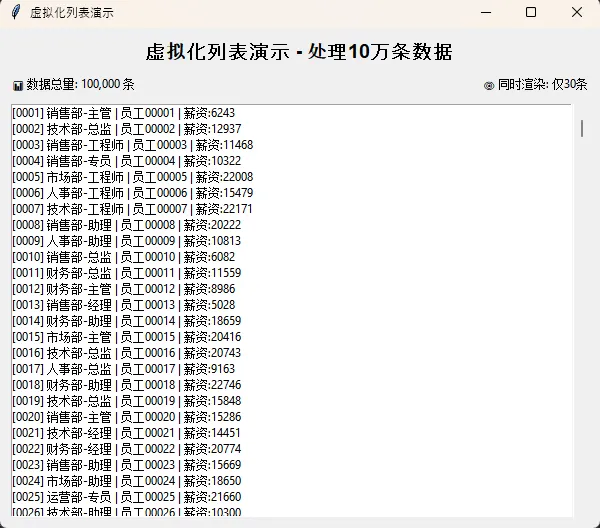Click the heading 虚拟化列表演示 - 处理10万条数据
Screen dimensions: 600x528
pyautogui.click(x=299, y=52)
